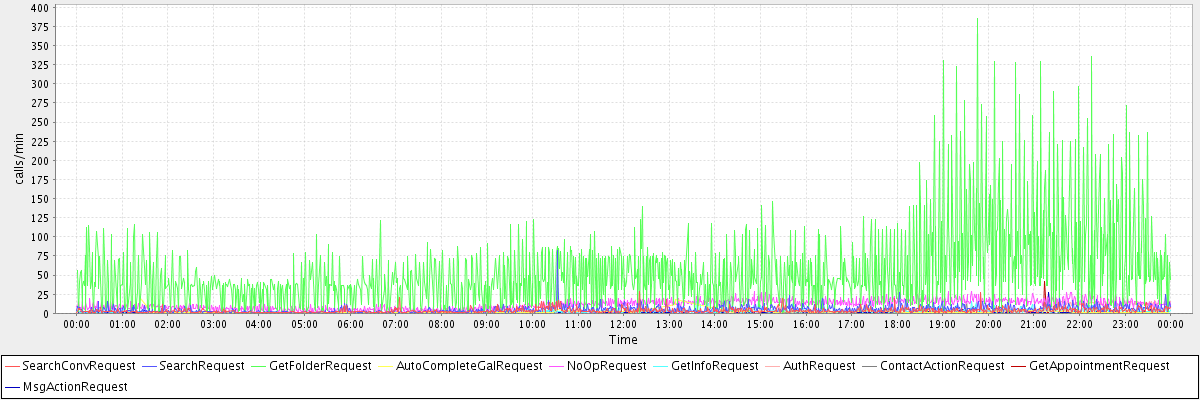Select the 00:00 tick at left edge
Image resolution: width=1200 pixels, height=400 pixels.
pos(77,324)
